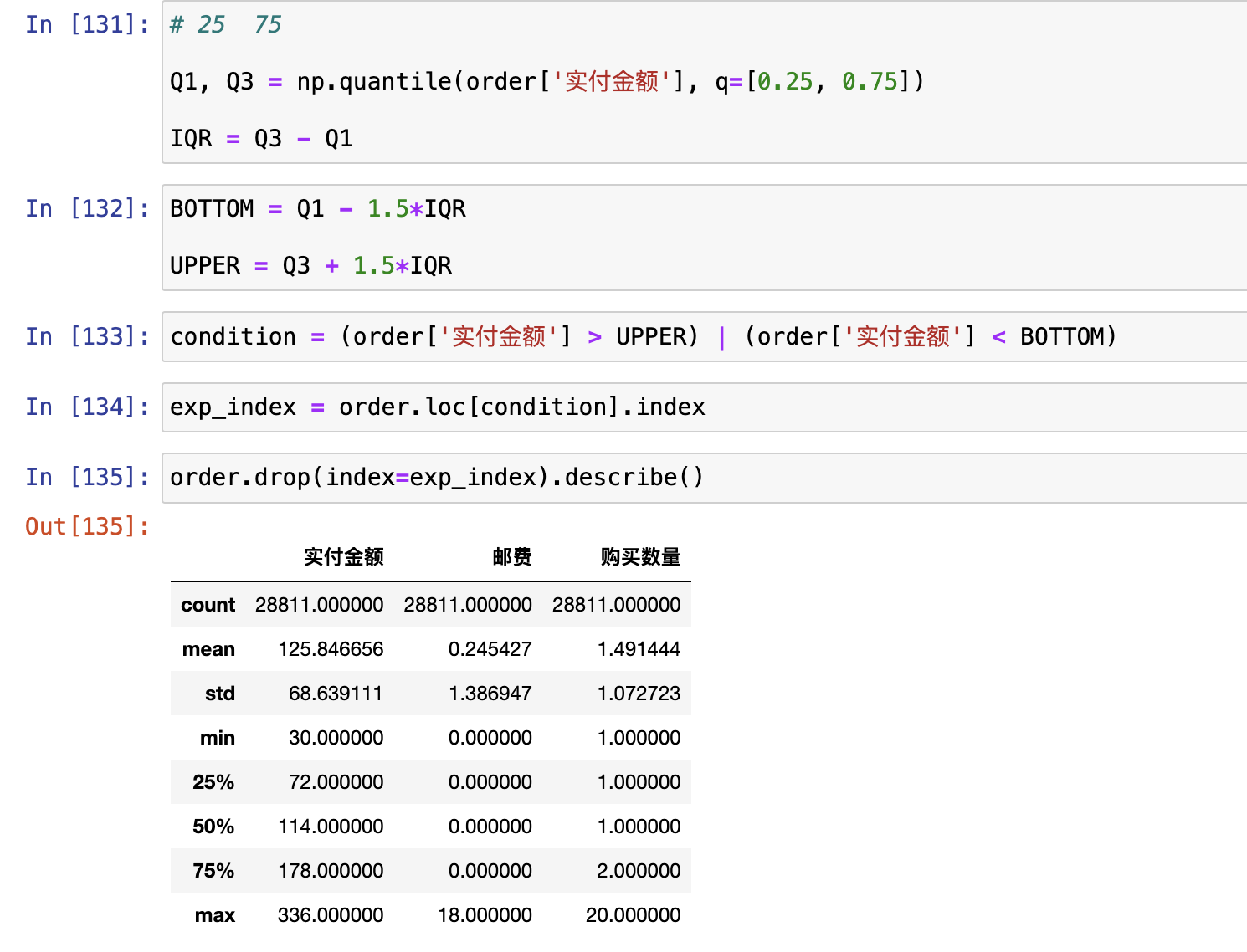Image resolution: width=1247 pixels, height=952 pixels.
Task: Click the In [133] prompt label
Action: [x=87, y=337]
